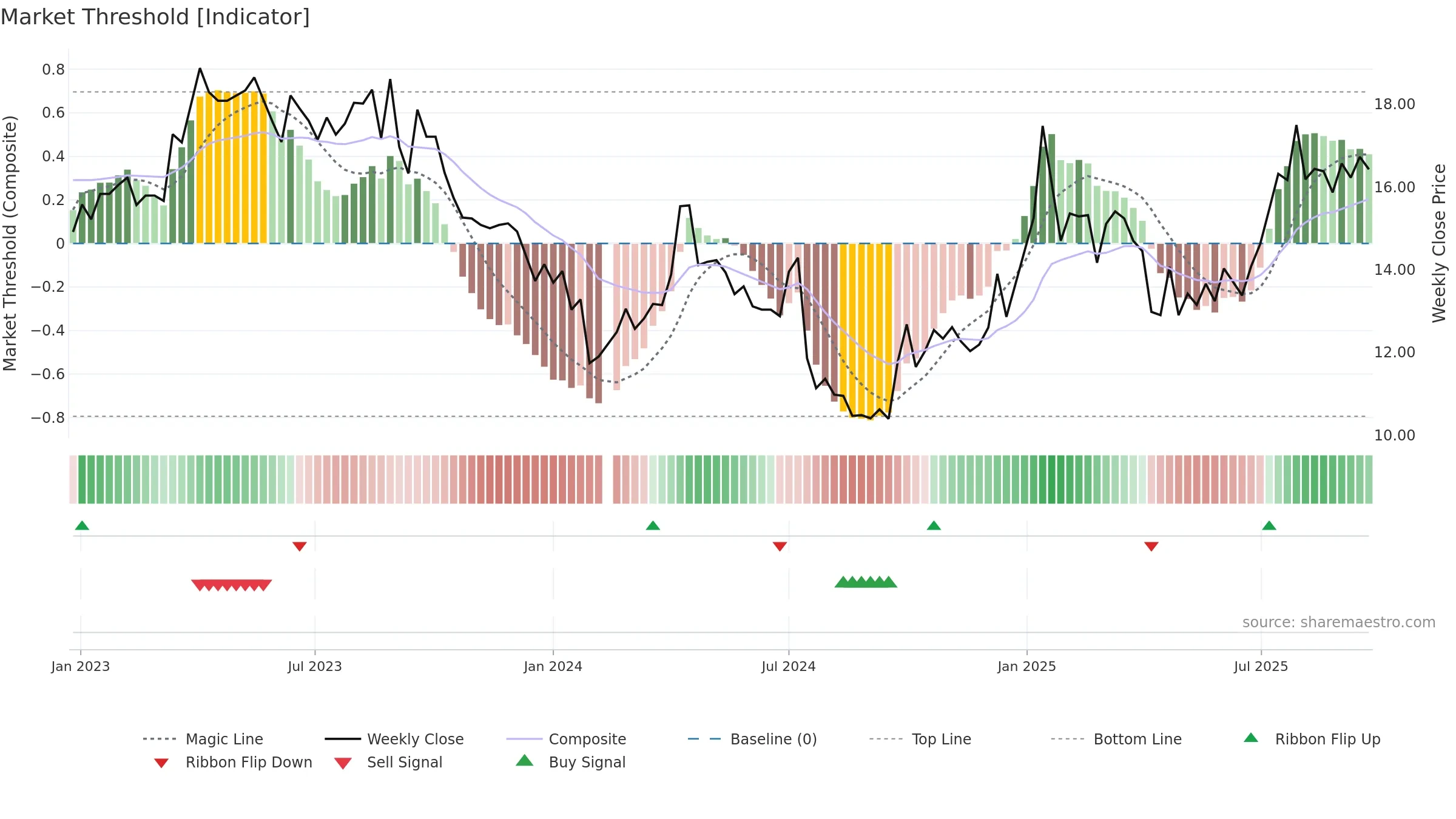Toggle Buy Signal legend entry
The image size is (1456, 819).
tap(570, 762)
